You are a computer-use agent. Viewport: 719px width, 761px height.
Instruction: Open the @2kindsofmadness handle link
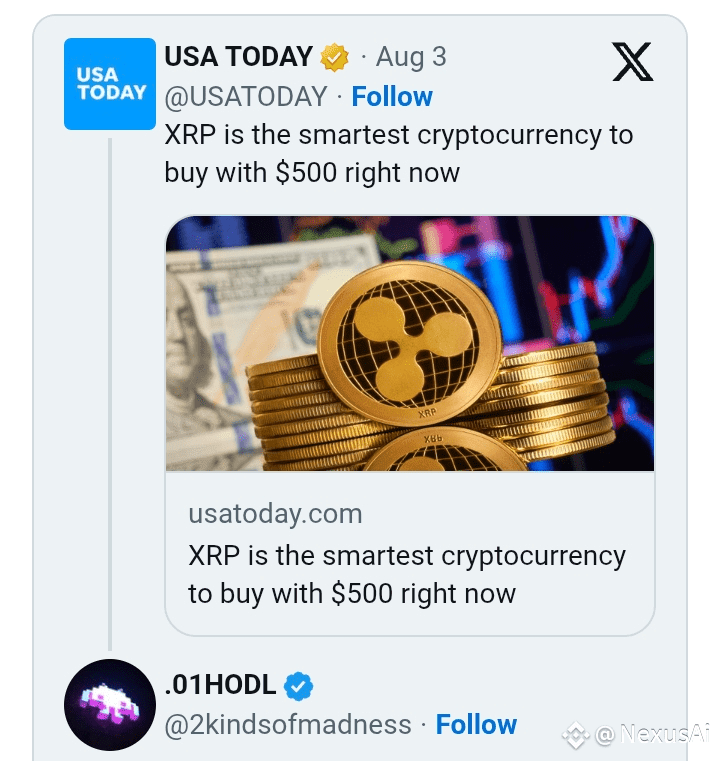pos(288,725)
